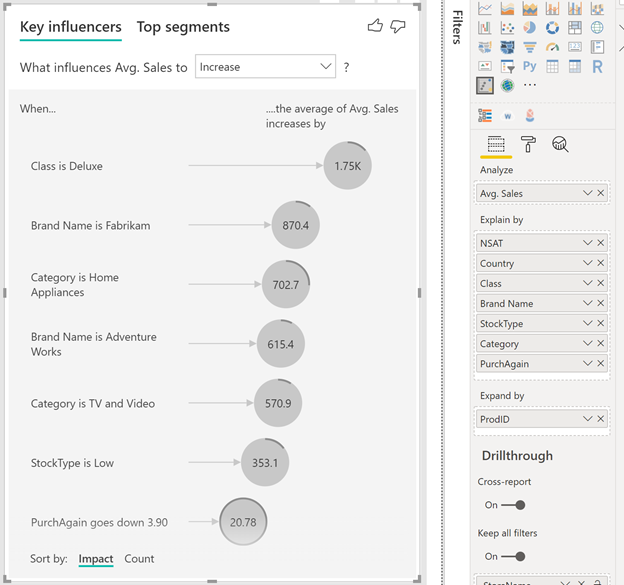
Task: Toggle the Keep all filters switch
Action: point(514,556)
